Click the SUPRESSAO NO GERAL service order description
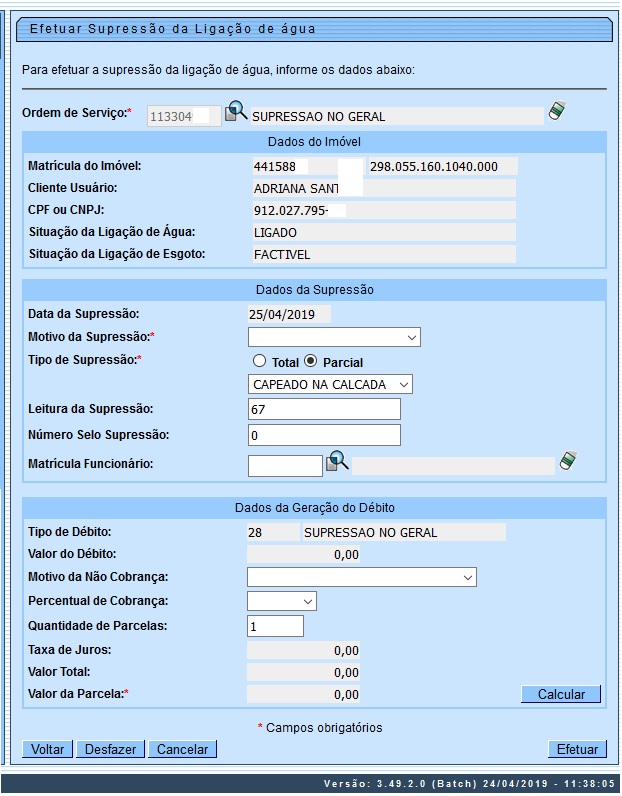The image size is (622, 796). point(398,116)
